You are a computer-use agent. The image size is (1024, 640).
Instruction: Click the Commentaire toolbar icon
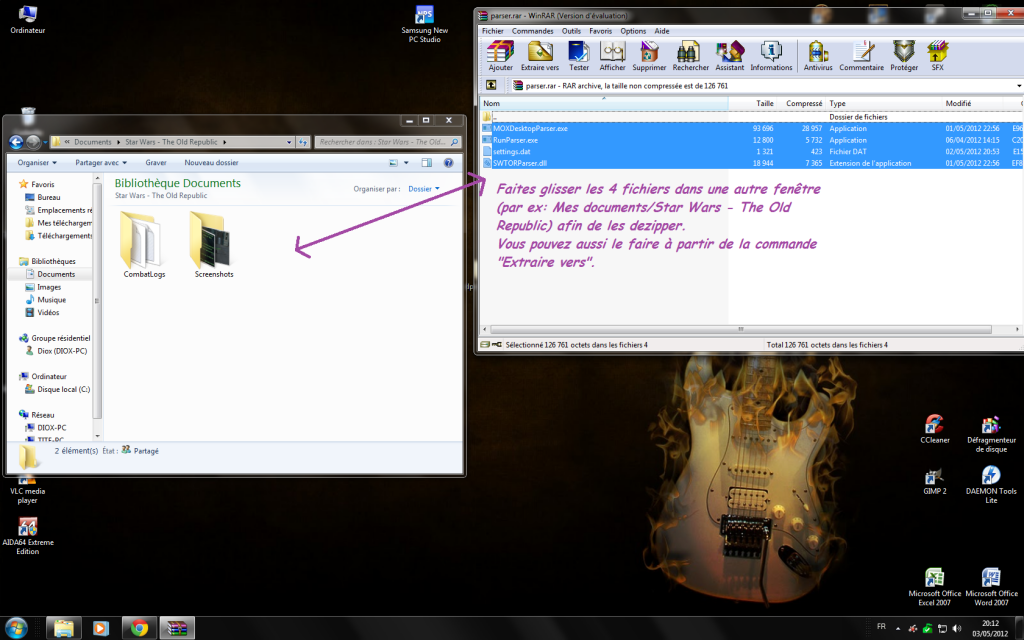coord(861,56)
